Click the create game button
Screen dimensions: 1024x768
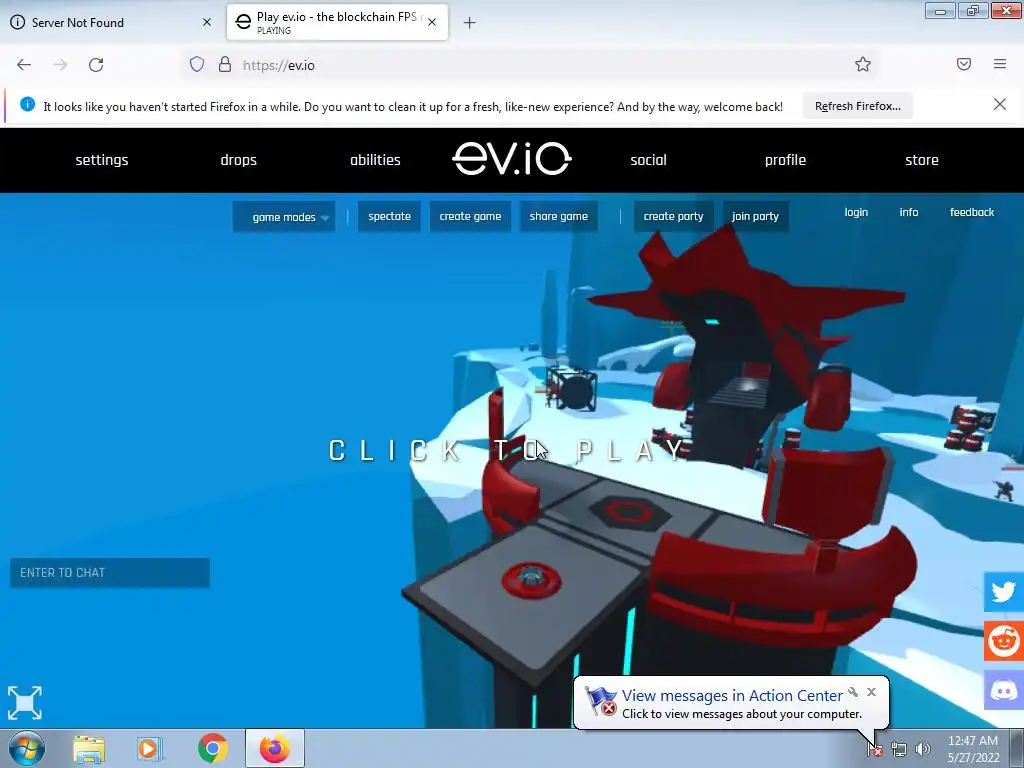[x=470, y=216]
